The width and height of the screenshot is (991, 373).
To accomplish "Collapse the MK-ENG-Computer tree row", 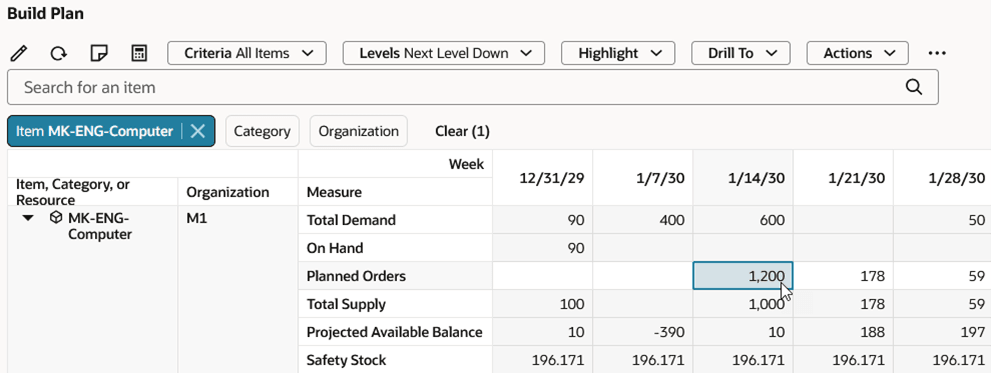I will [28, 219].
